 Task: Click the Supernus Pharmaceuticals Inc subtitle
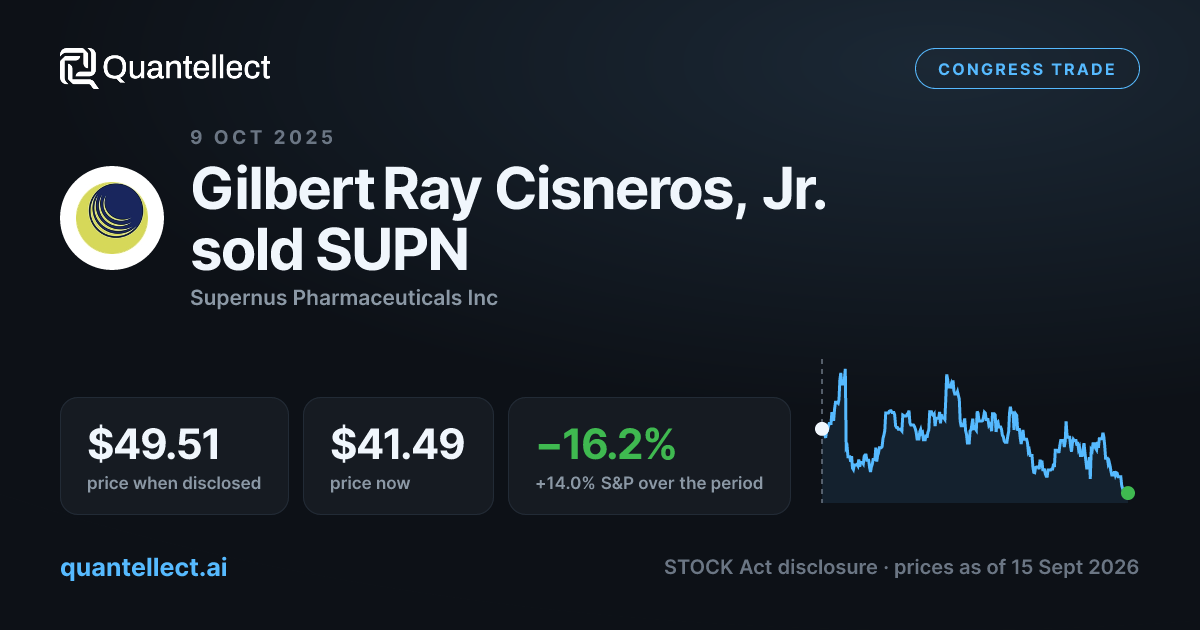coord(344,298)
